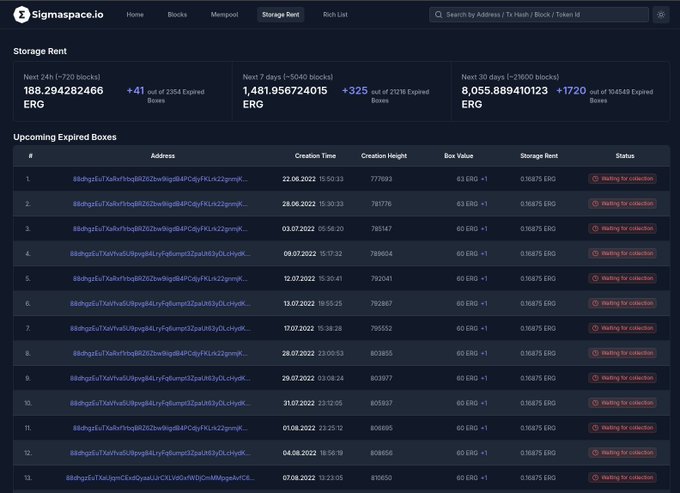Click Waiting for collection badge in row 10
The width and height of the screenshot is (680, 493).
coord(622,403)
